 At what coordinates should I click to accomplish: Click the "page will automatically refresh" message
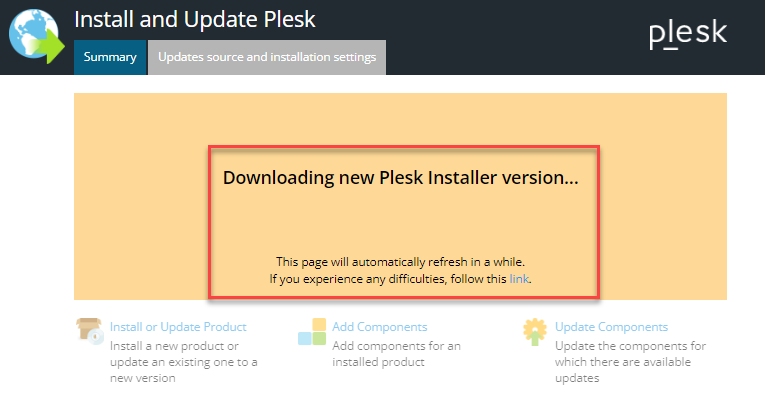click(400, 260)
